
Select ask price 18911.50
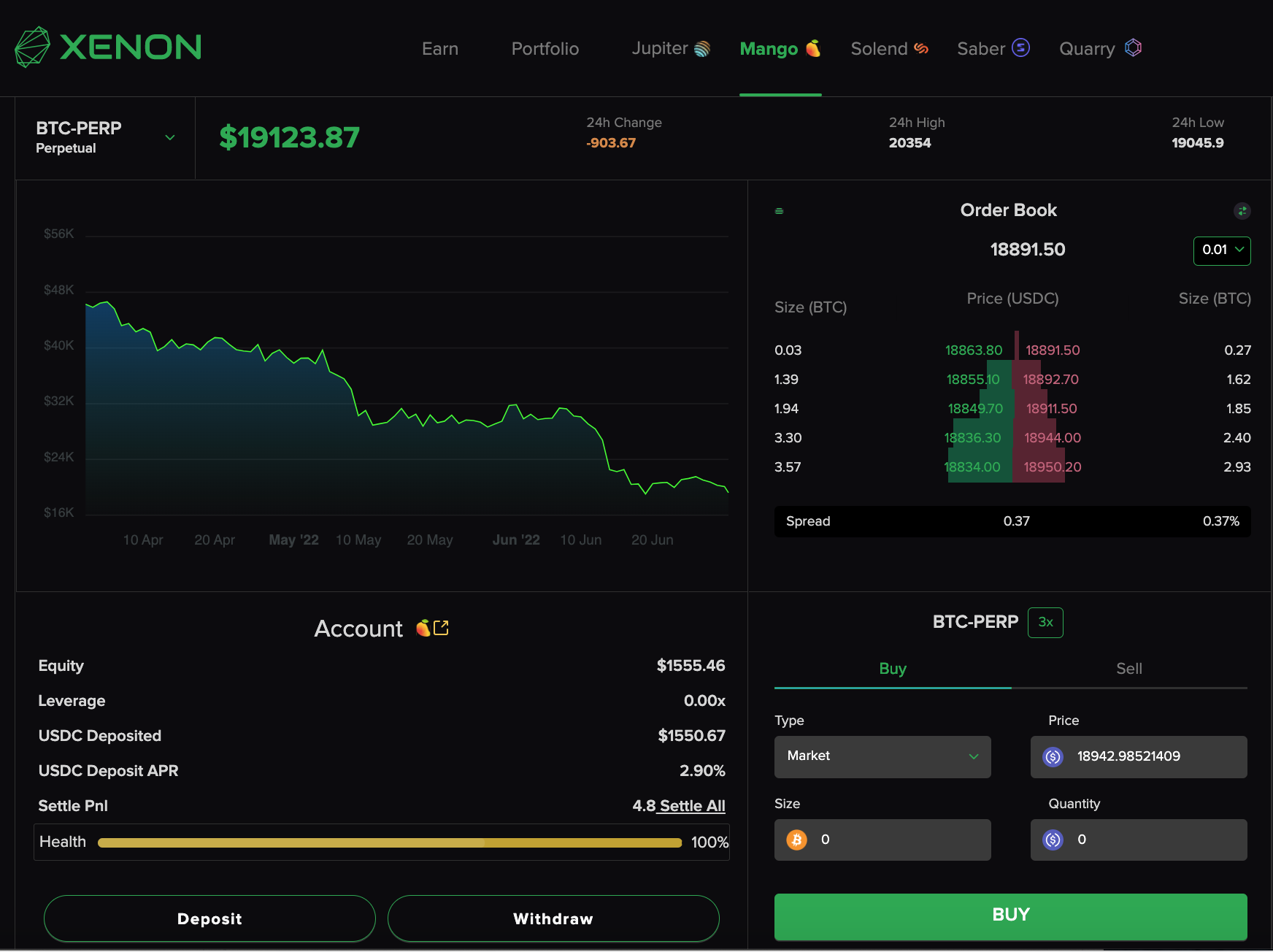1051,409
